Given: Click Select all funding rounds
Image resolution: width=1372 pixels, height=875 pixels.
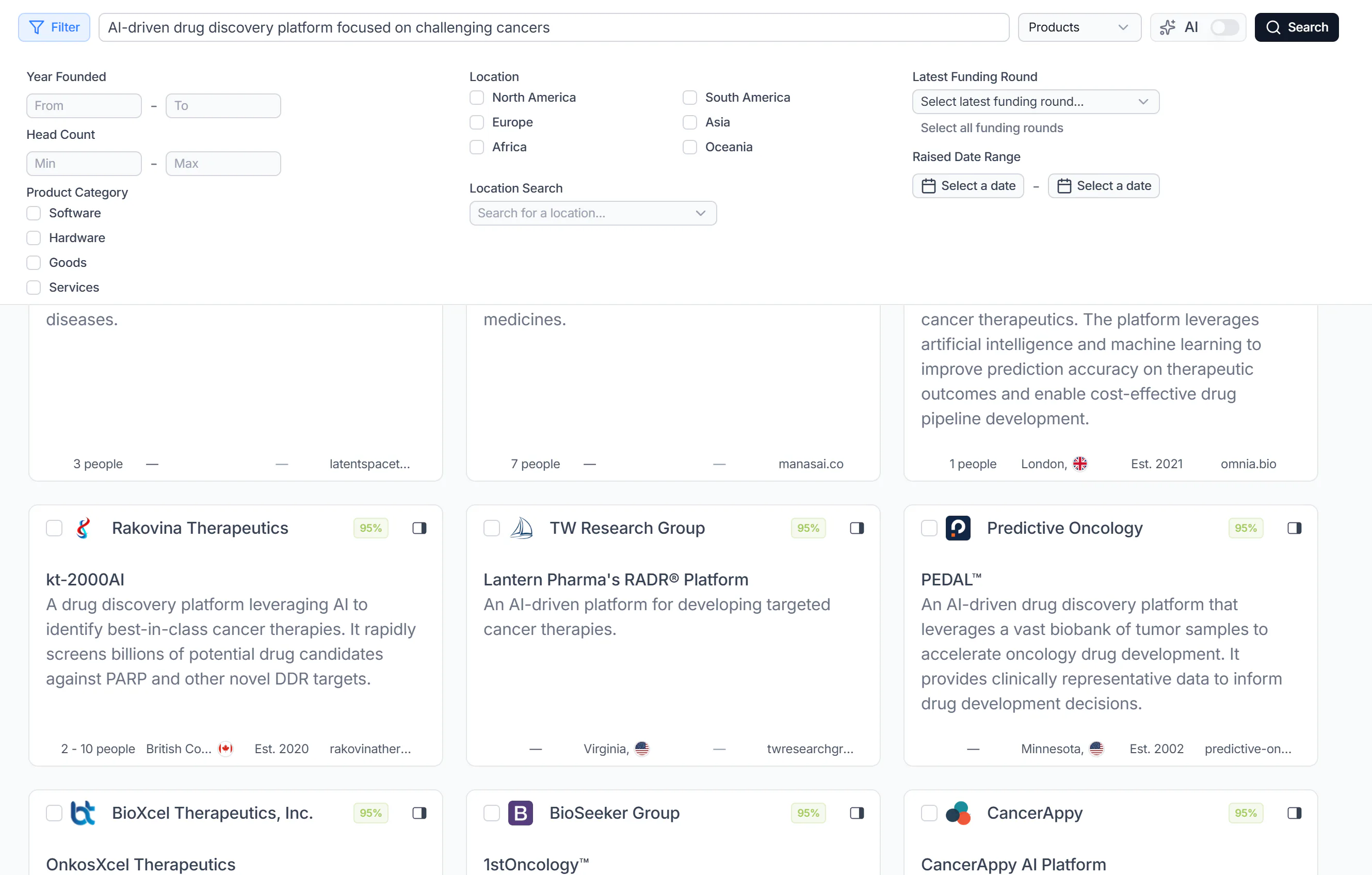Looking at the screenshot, I should pos(991,128).
